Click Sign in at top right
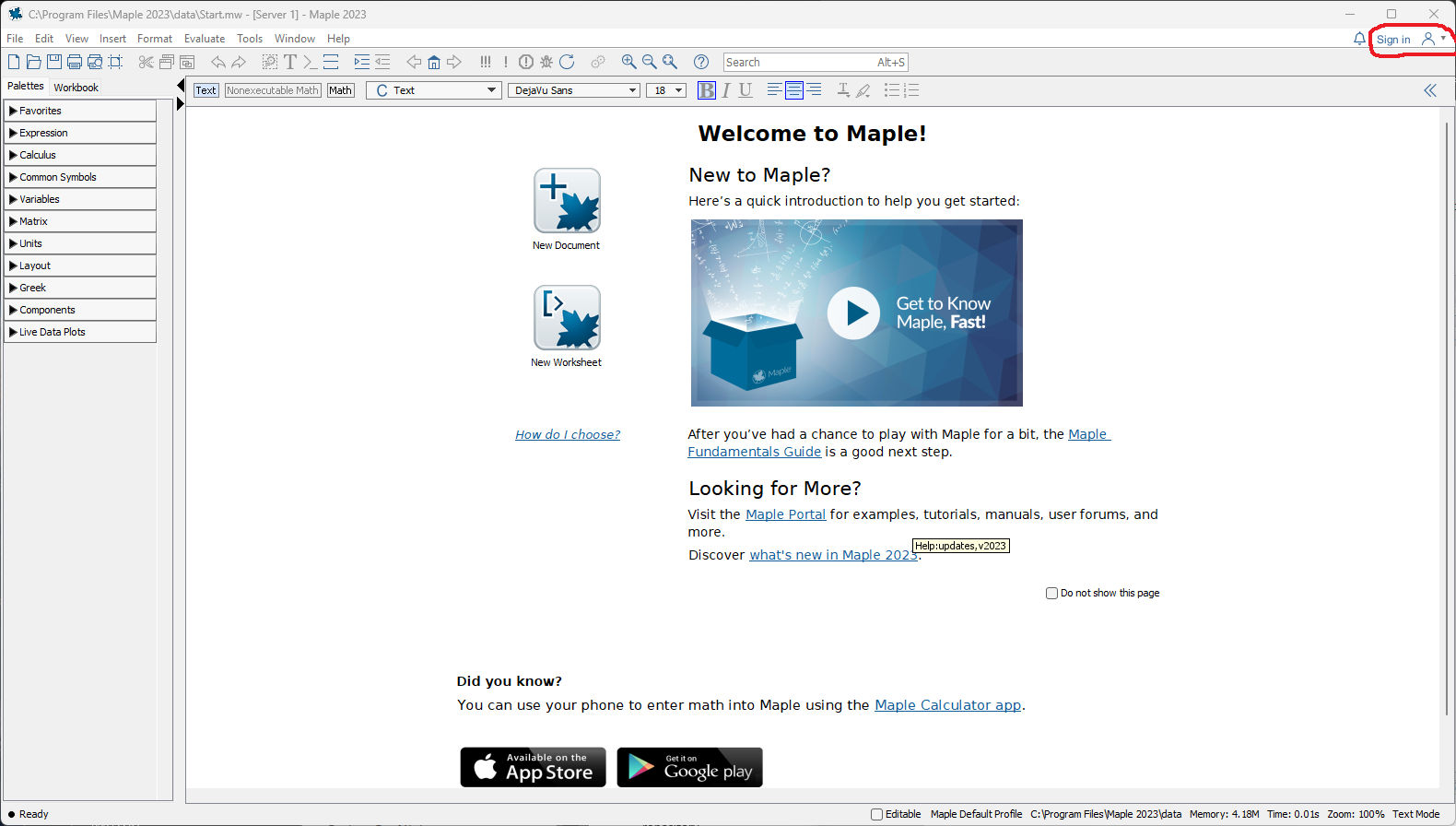Viewport: 1456px width, 826px height. [x=1393, y=40]
